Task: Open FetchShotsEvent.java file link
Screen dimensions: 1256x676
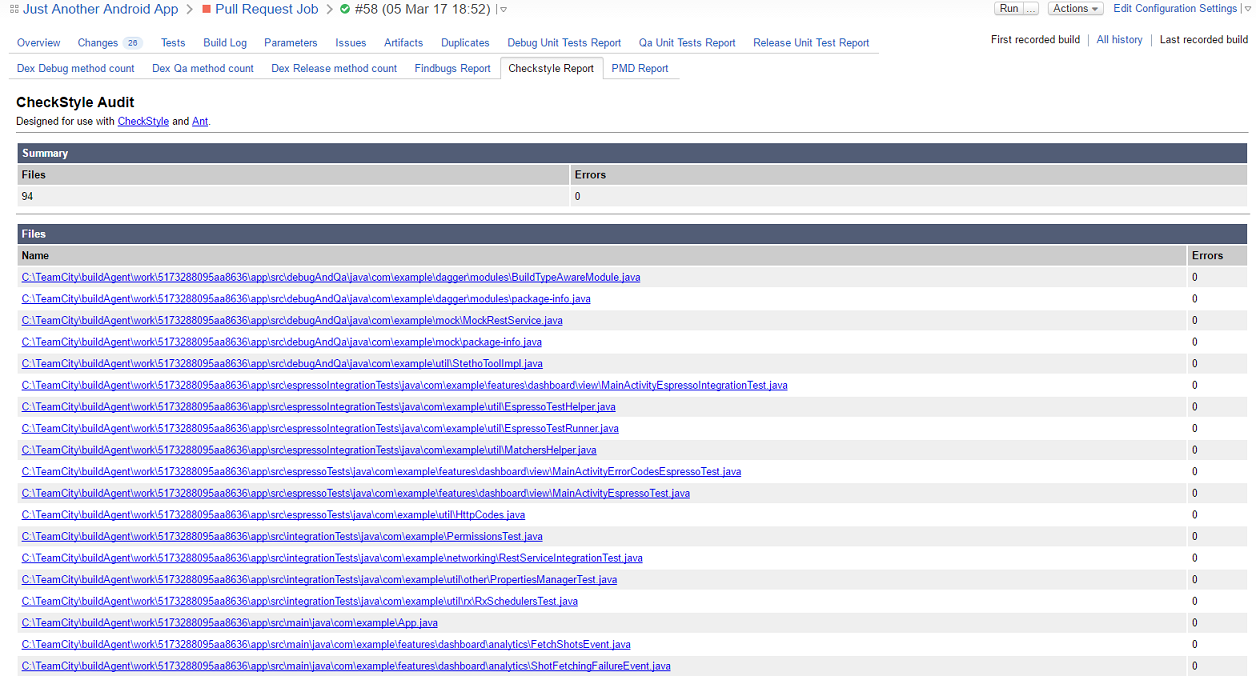Action: coord(326,645)
